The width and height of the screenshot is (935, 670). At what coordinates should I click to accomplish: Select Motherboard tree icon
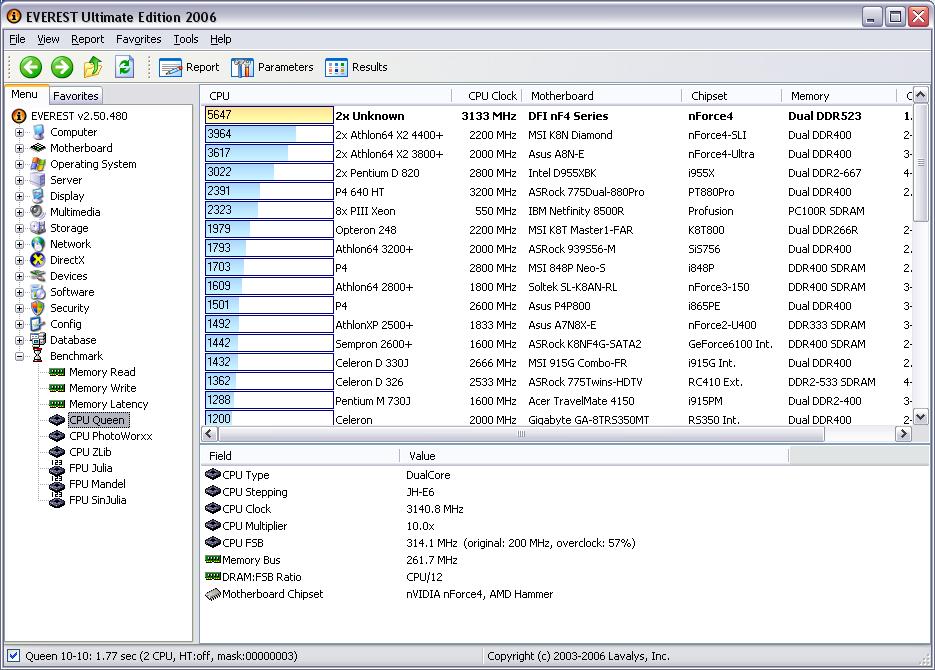coord(38,148)
